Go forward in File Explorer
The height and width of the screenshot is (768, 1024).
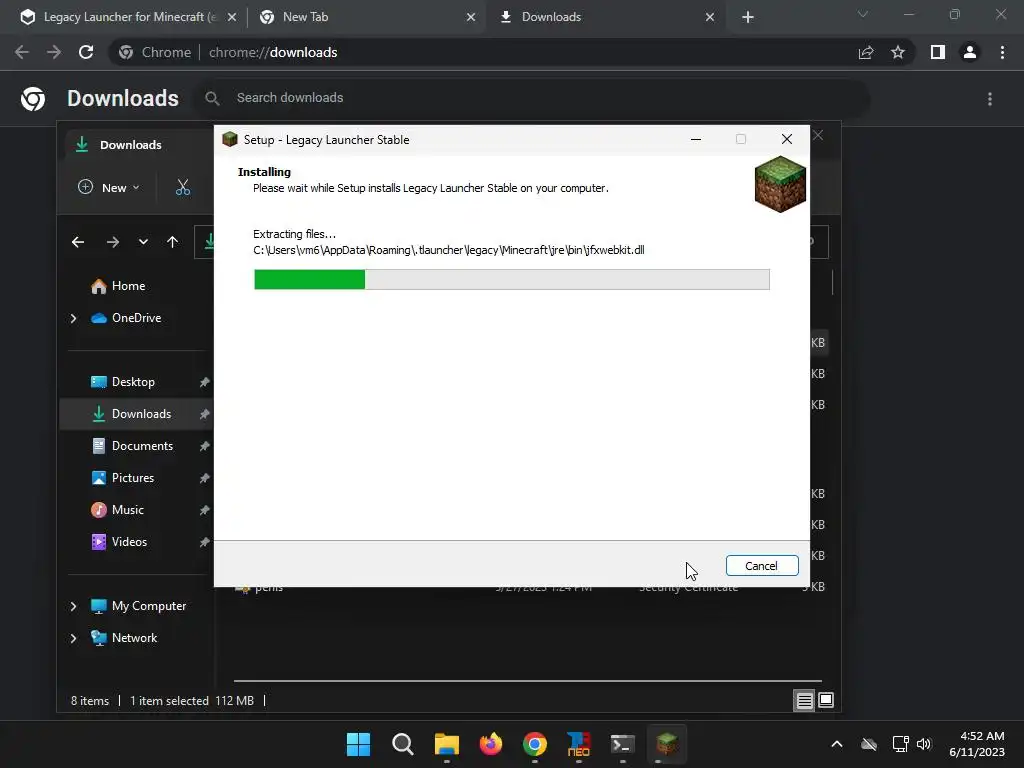tap(113, 242)
